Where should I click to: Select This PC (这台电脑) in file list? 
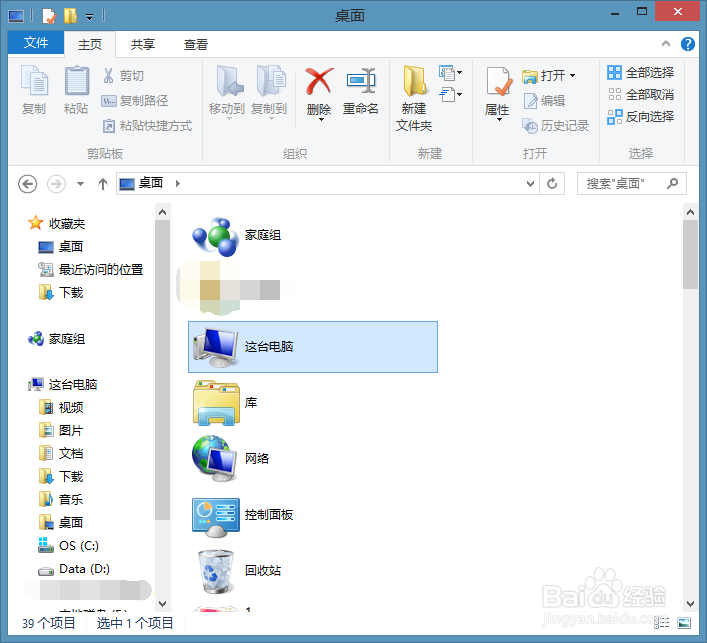tap(313, 347)
